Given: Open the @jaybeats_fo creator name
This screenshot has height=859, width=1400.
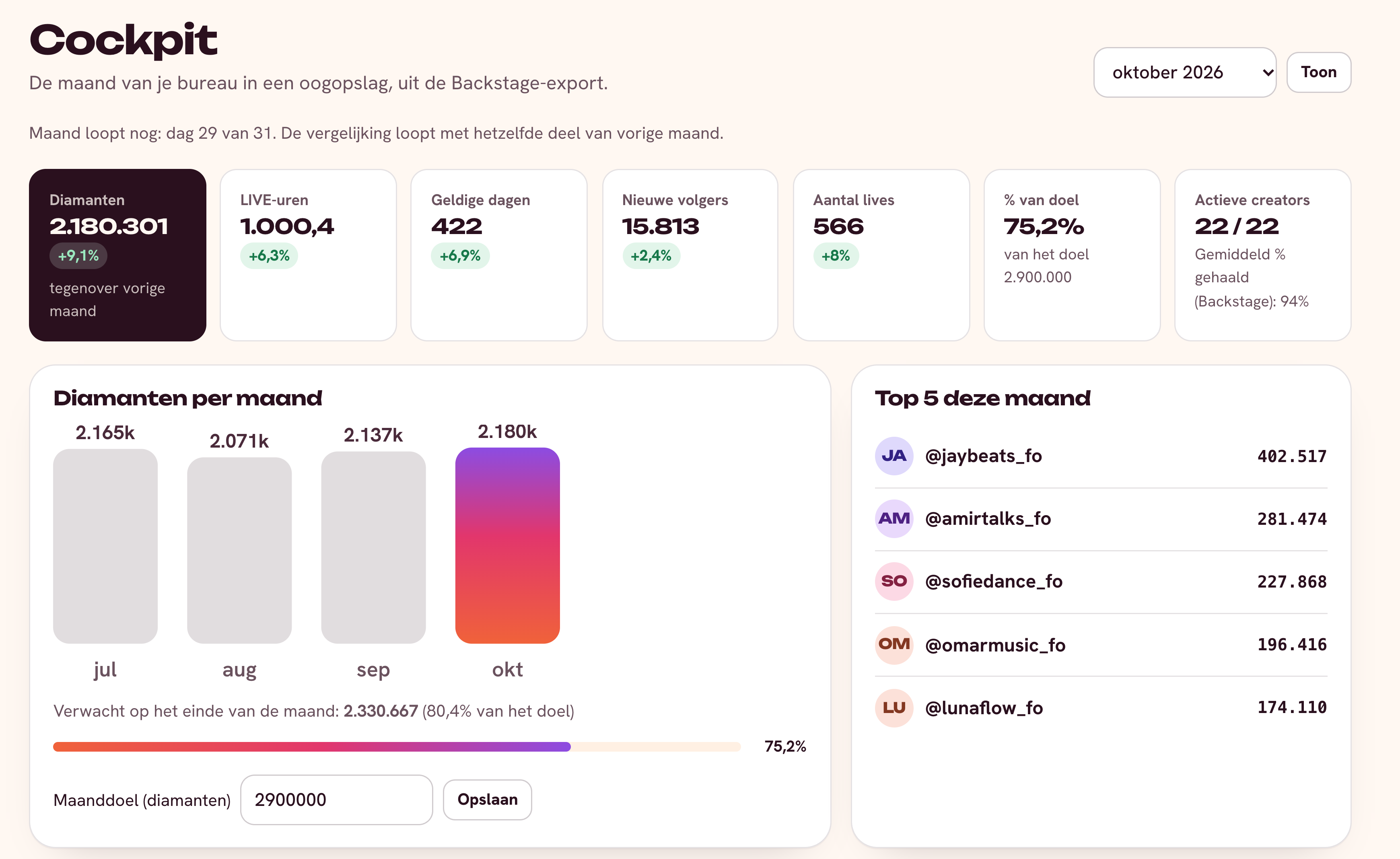Looking at the screenshot, I should click(x=983, y=456).
